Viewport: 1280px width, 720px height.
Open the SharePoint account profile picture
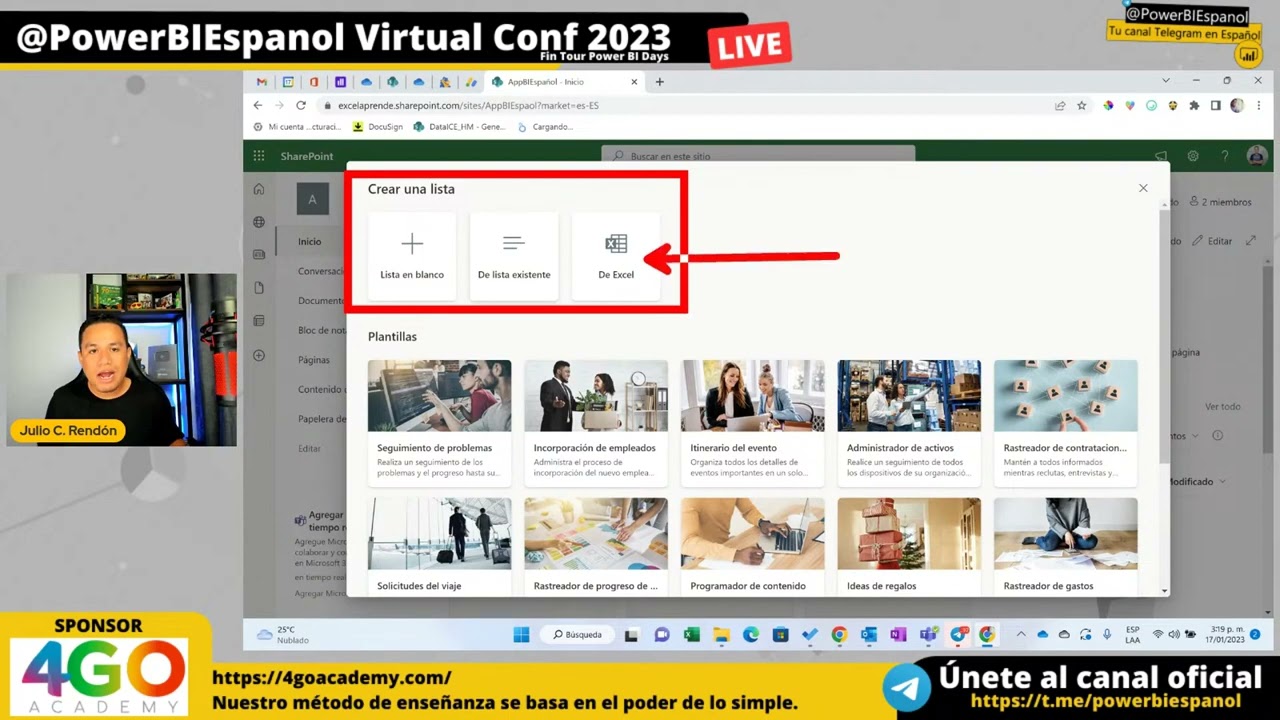coord(1257,156)
